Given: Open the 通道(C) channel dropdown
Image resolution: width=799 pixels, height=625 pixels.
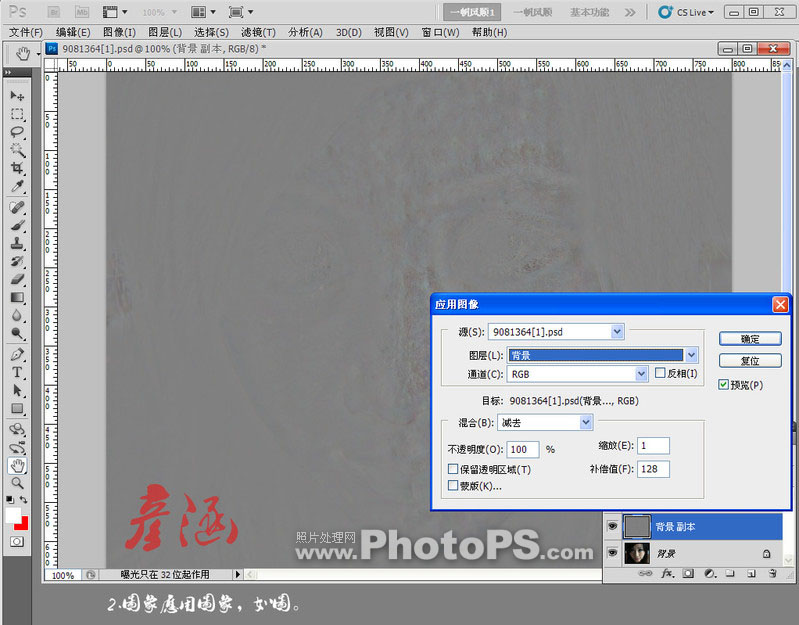Looking at the screenshot, I should click(x=577, y=374).
